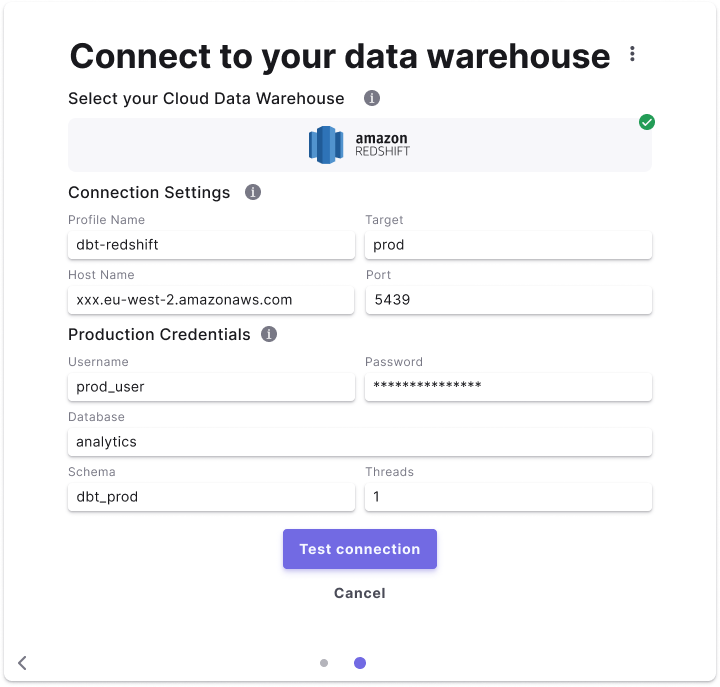The height and width of the screenshot is (687, 720).
Task: Go back with the left chevron arrow
Action: (23, 662)
